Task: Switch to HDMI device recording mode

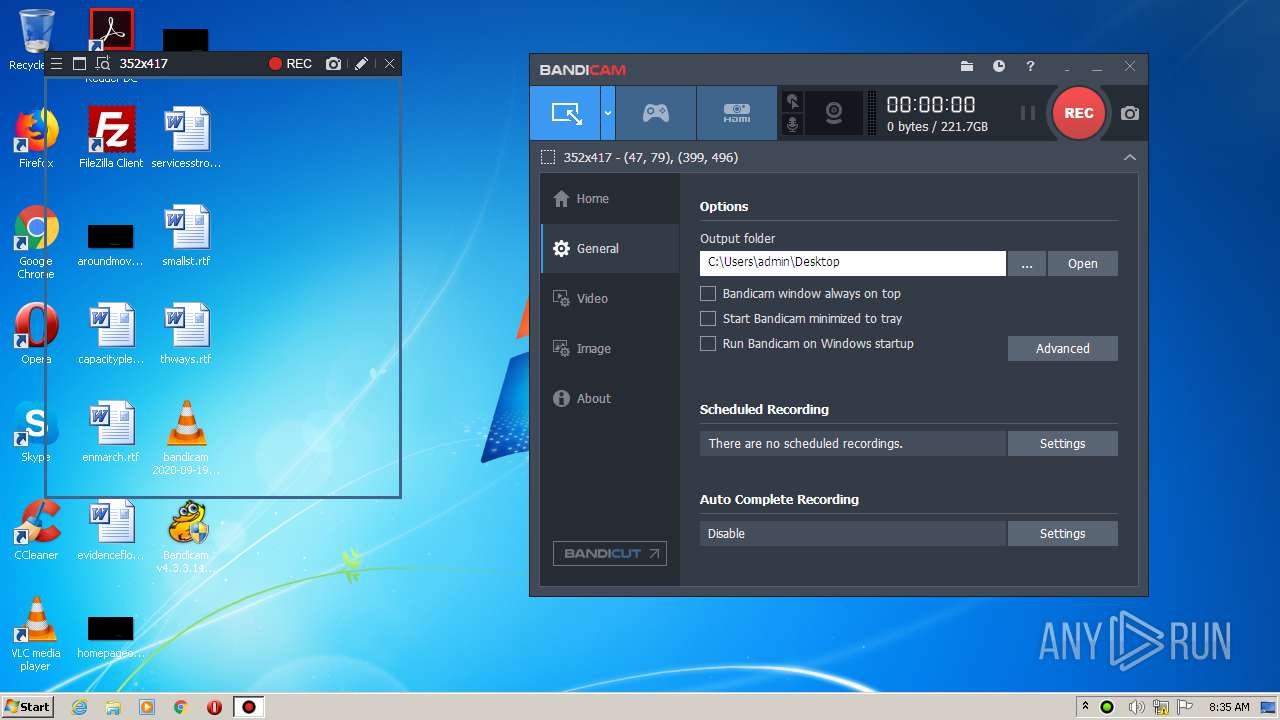Action: coord(736,113)
